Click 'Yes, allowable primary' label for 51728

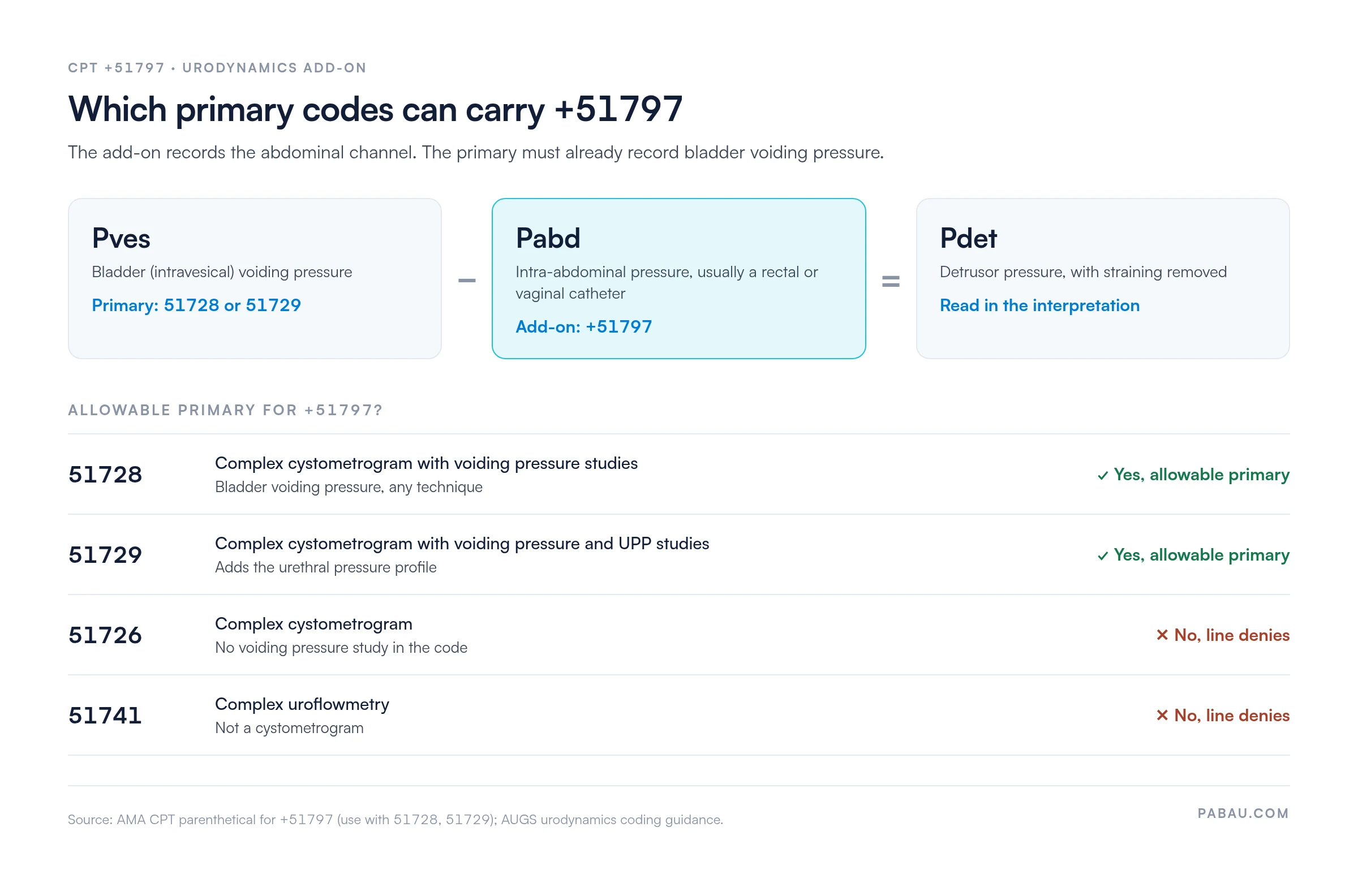(1201, 475)
